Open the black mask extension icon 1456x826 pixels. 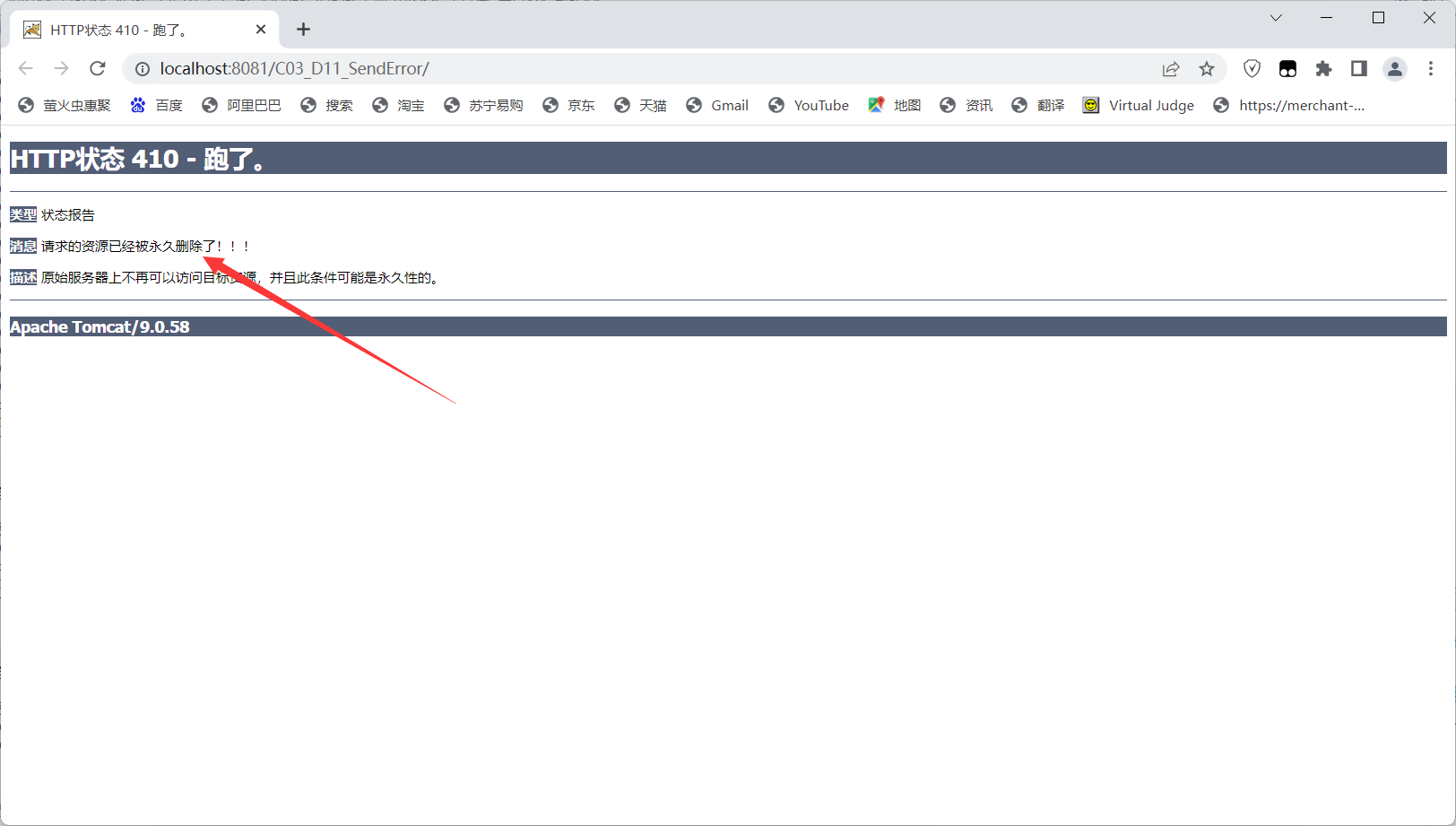[x=1288, y=69]
